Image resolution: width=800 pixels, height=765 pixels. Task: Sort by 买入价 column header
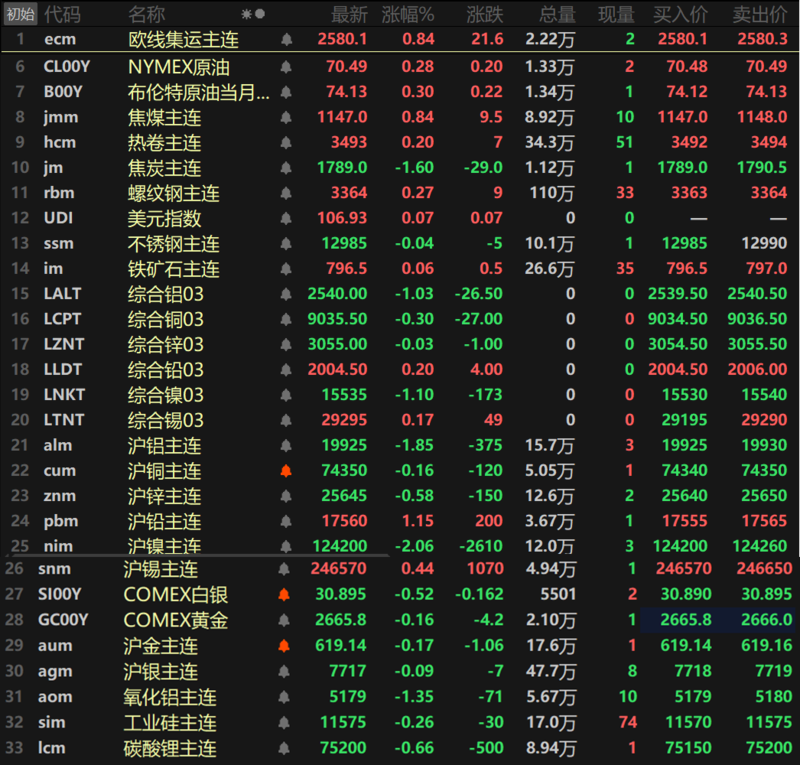click(x=681, y=14)
